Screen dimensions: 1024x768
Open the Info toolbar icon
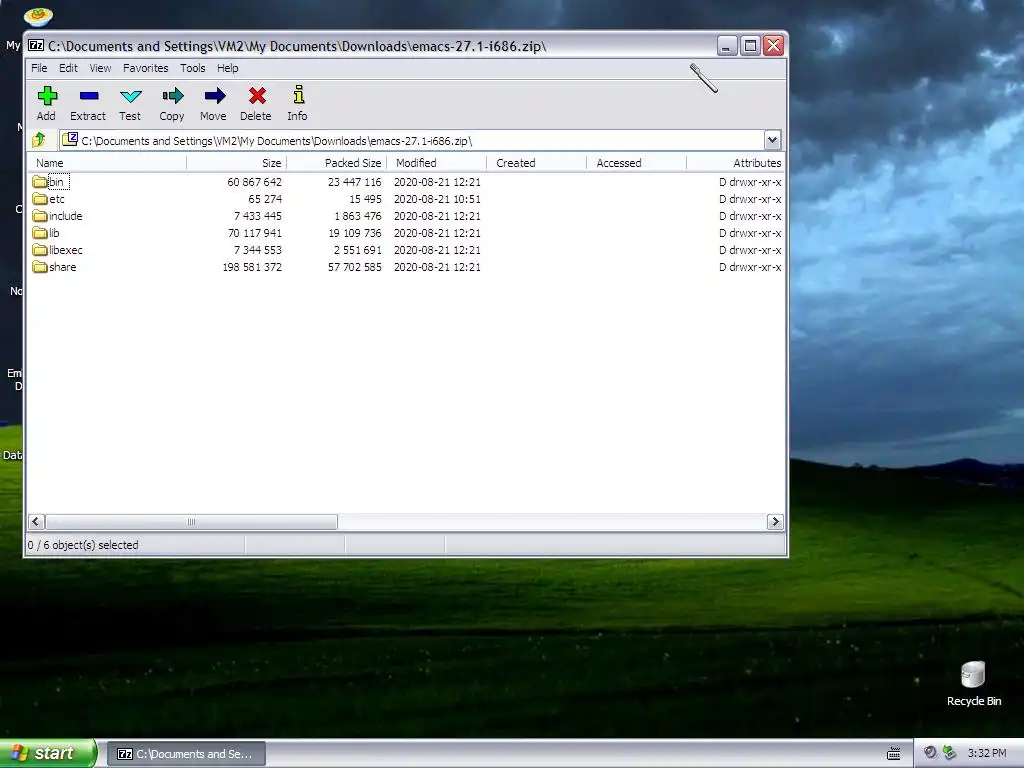click(x=298, y=95)
